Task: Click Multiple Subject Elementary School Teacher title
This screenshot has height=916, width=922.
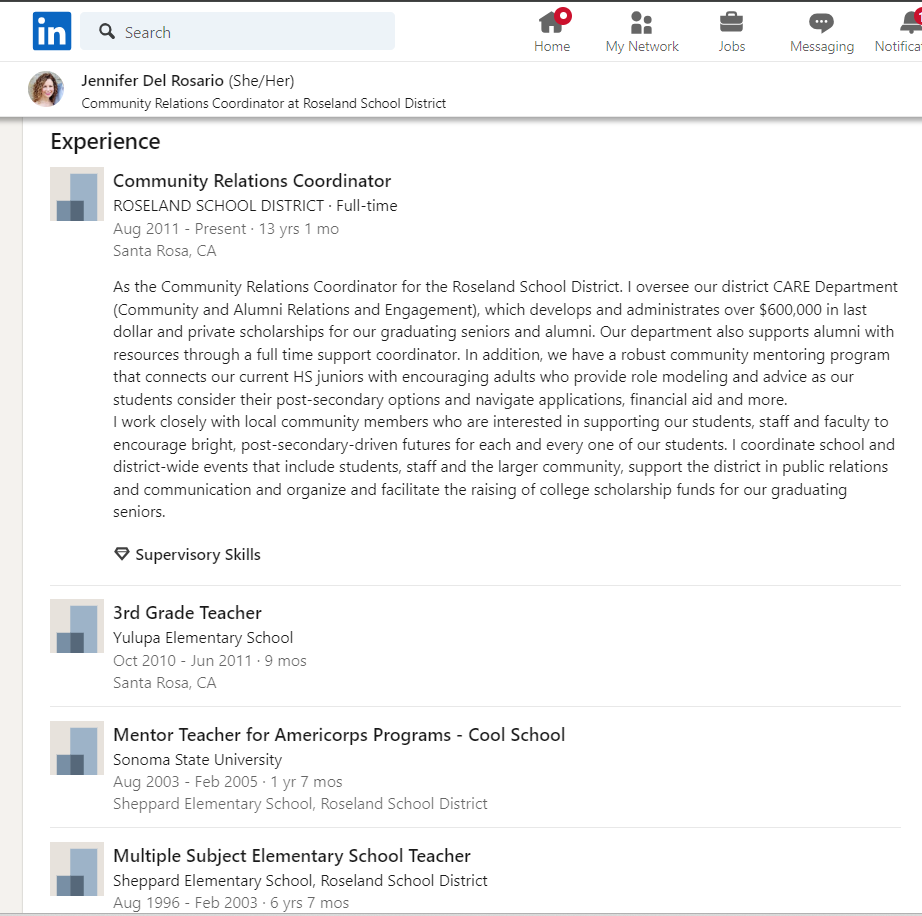Action: 292,856
